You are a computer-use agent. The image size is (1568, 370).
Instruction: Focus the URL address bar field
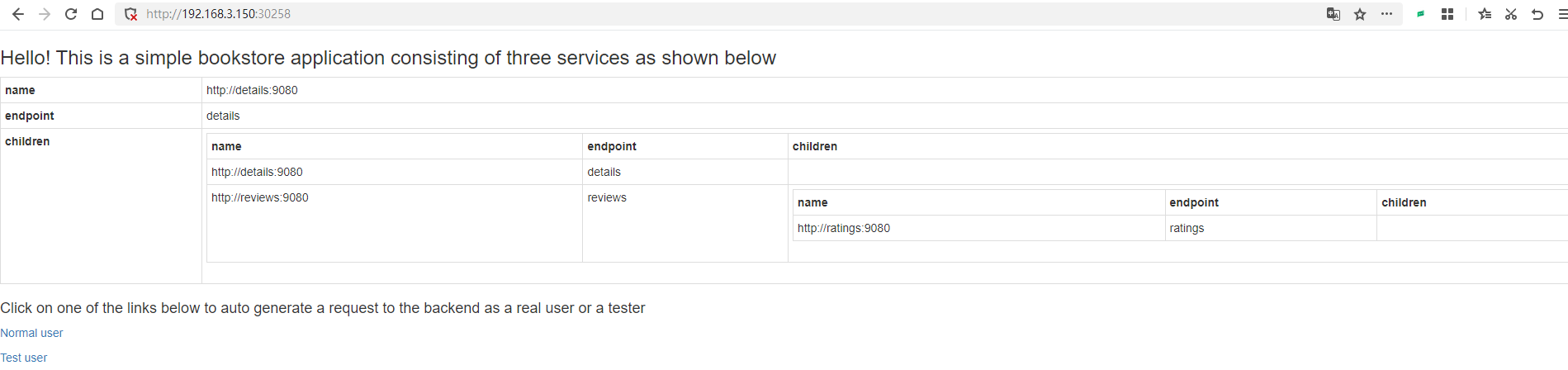tap(661, 14)
